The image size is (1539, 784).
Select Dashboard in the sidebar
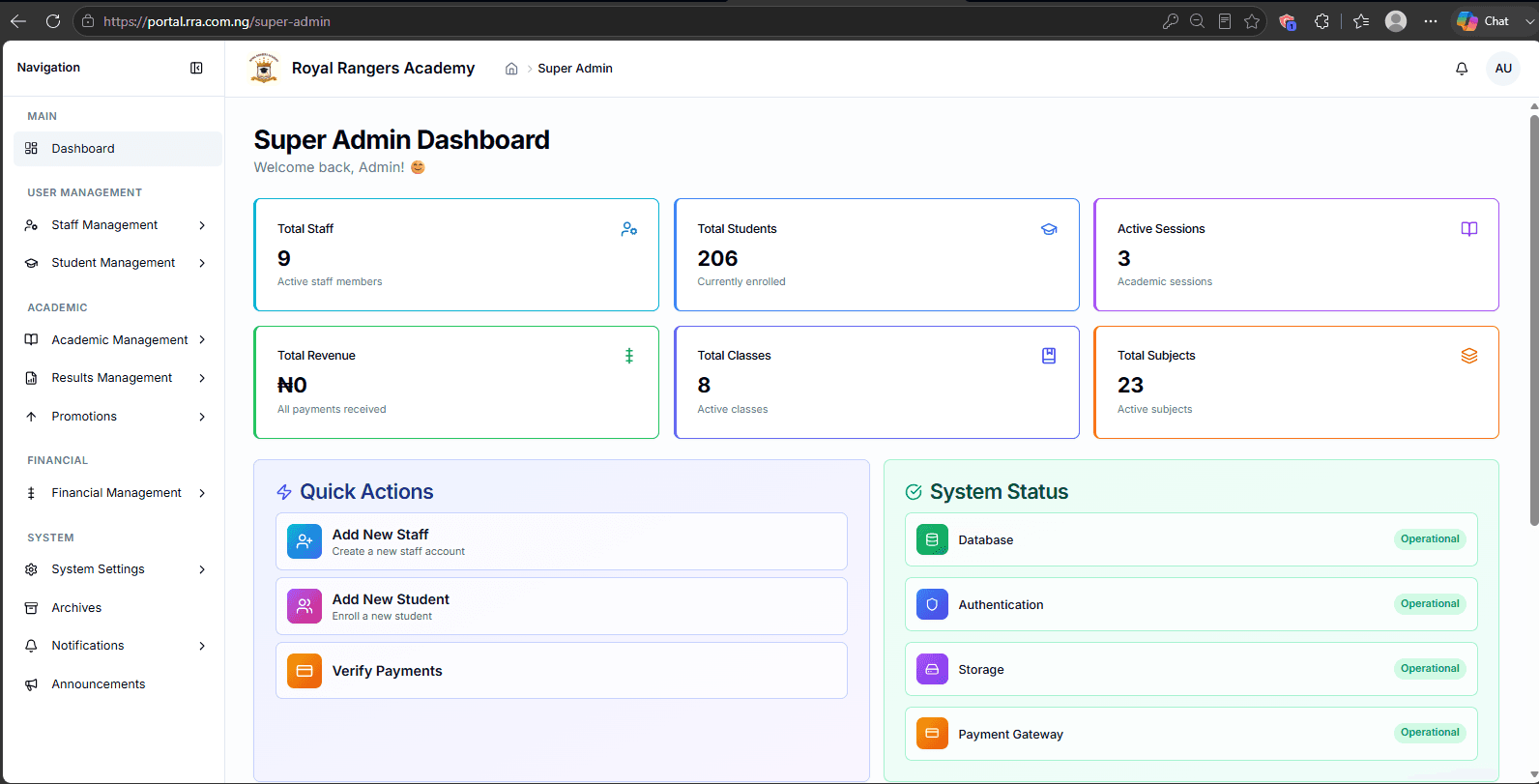[118, 149]
